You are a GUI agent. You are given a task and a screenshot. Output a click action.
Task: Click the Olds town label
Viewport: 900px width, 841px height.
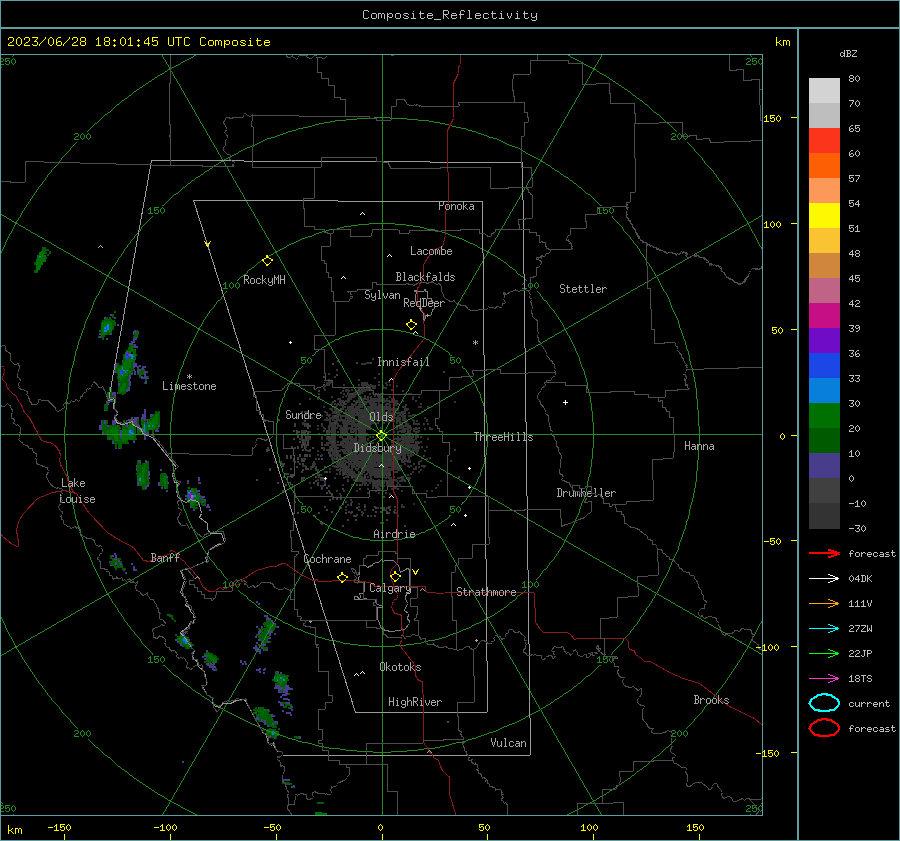(381, 417)
